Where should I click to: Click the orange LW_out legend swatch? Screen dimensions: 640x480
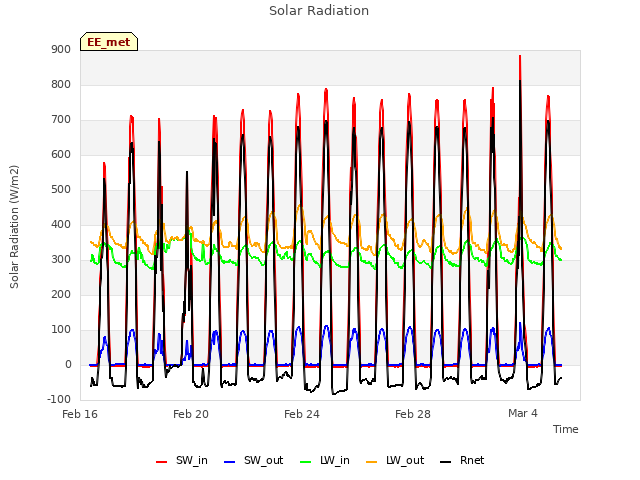tap(372, 462)
